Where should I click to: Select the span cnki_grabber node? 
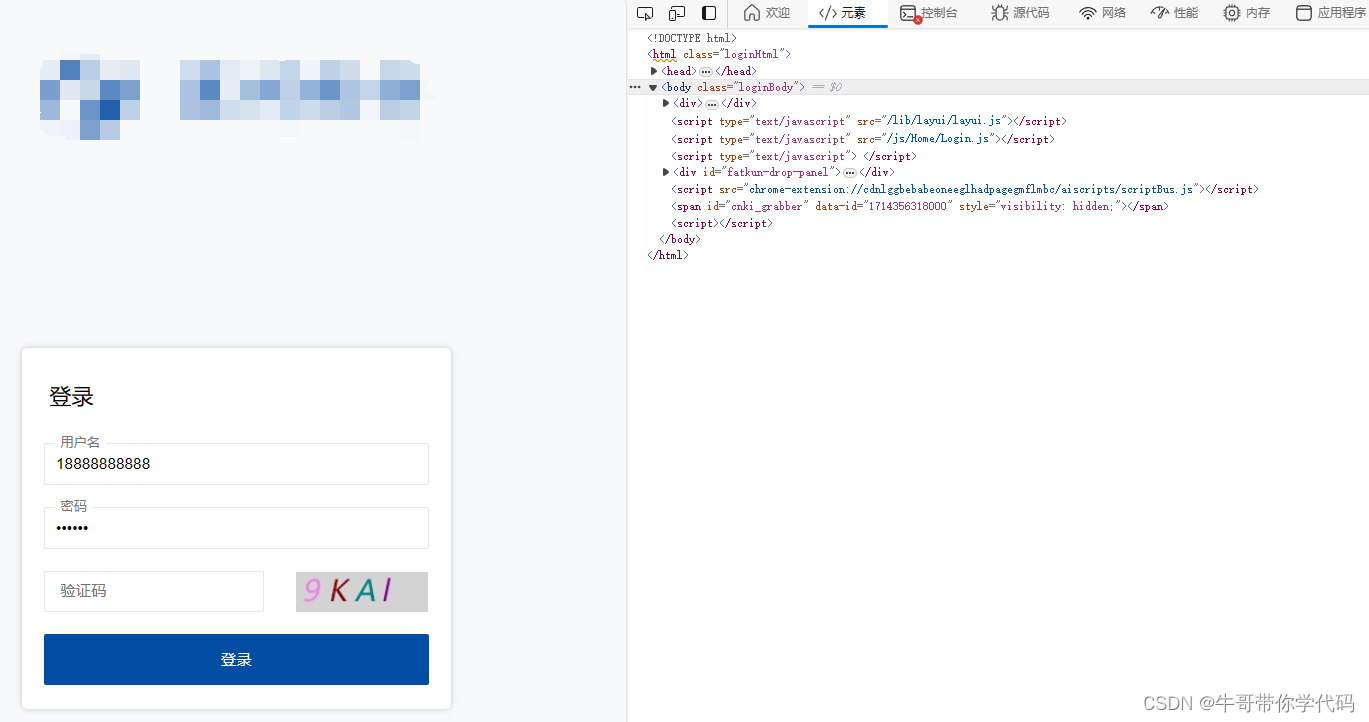pyautogui.click(x=920, y=206)
